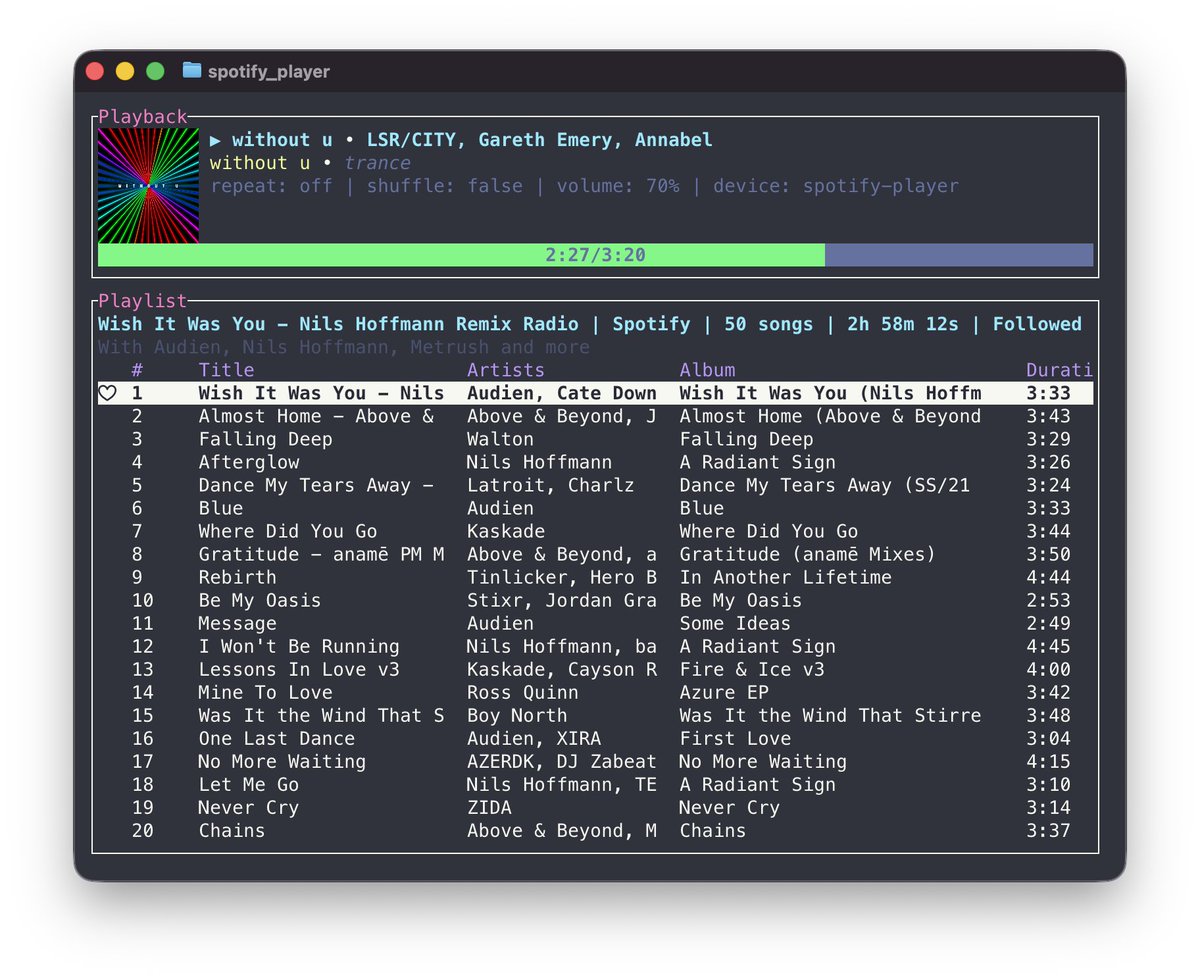The image size is (1200, 979).
Task: Select track 15 Was It the Wind title
Action: coord(321,716)
